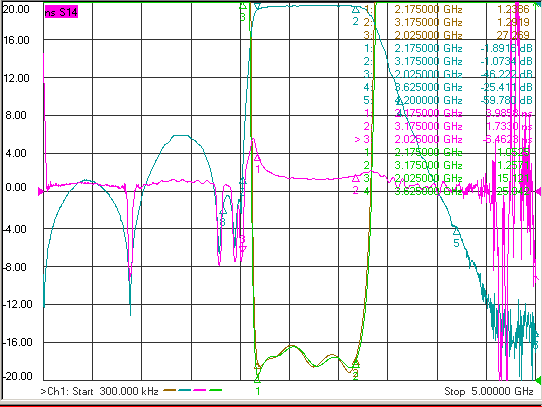The image size is (542, 407).
Task: Click the Stop 5.00000 GHz field
Action: [x=489, y=391]
